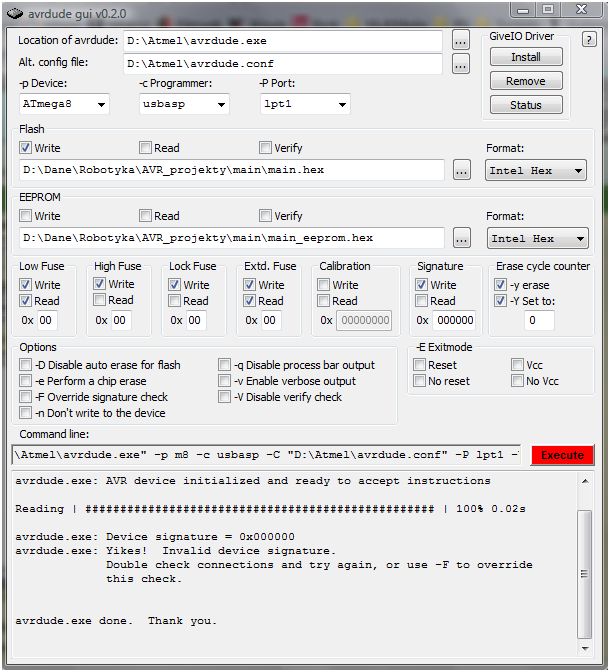Viewport: 610px width, 672px height.
Task: Remove the GiveIO driver
Action: click(526, 81)
